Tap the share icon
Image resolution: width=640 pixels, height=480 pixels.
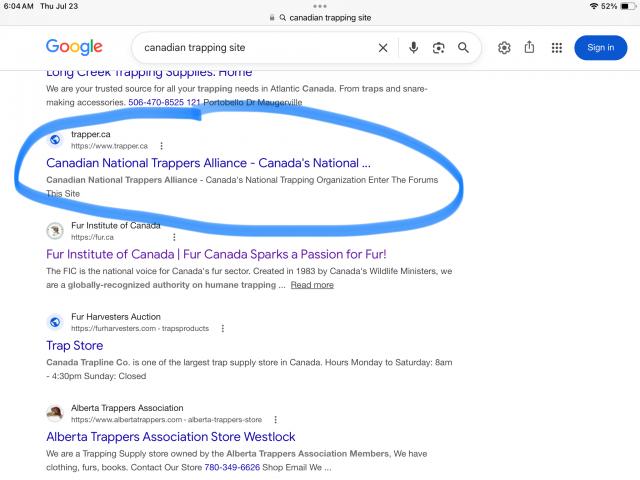coord(529,47)
